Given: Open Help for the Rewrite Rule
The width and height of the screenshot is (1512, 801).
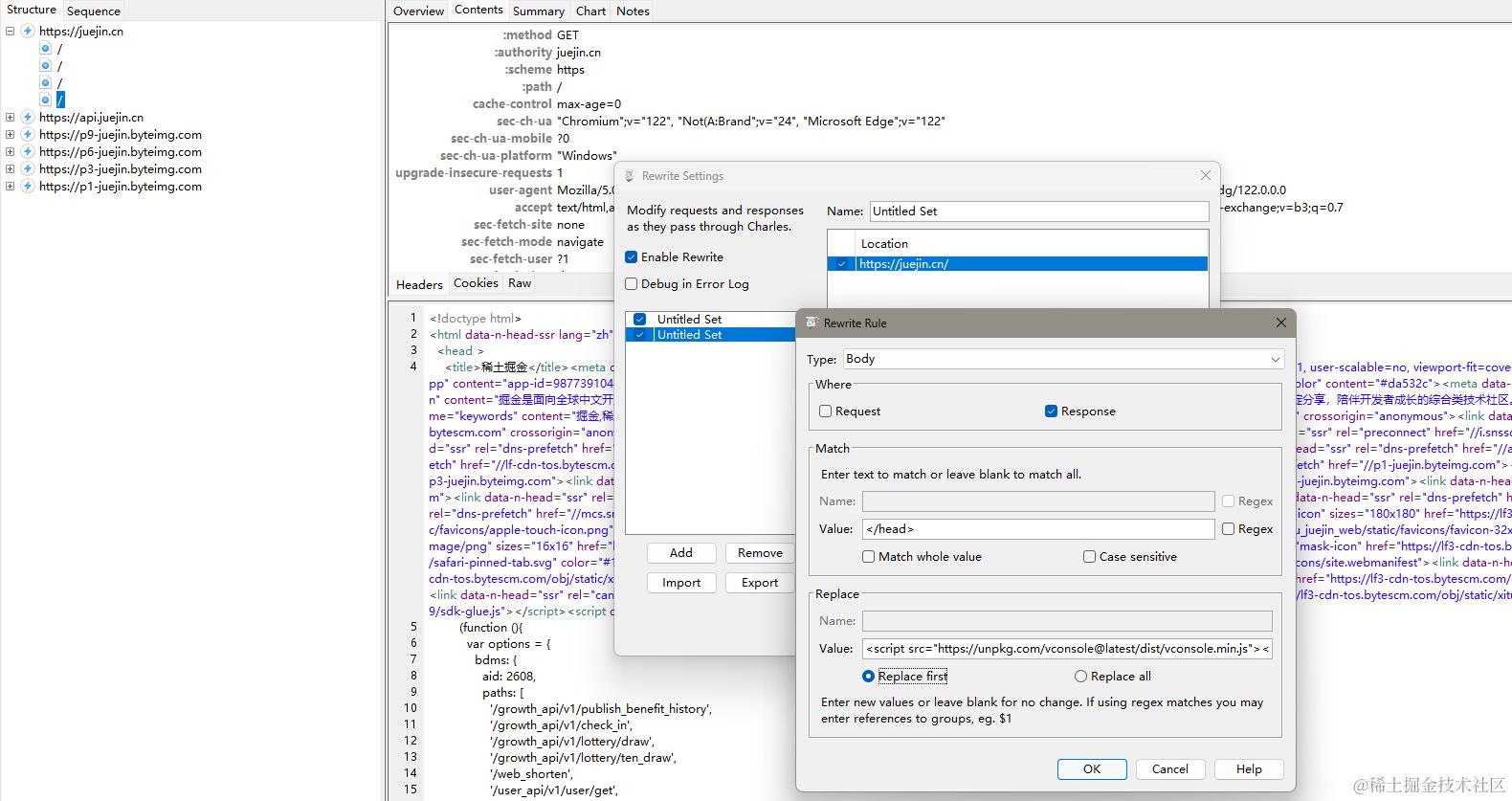Looking at the screenshot, I should (1249, 769).
